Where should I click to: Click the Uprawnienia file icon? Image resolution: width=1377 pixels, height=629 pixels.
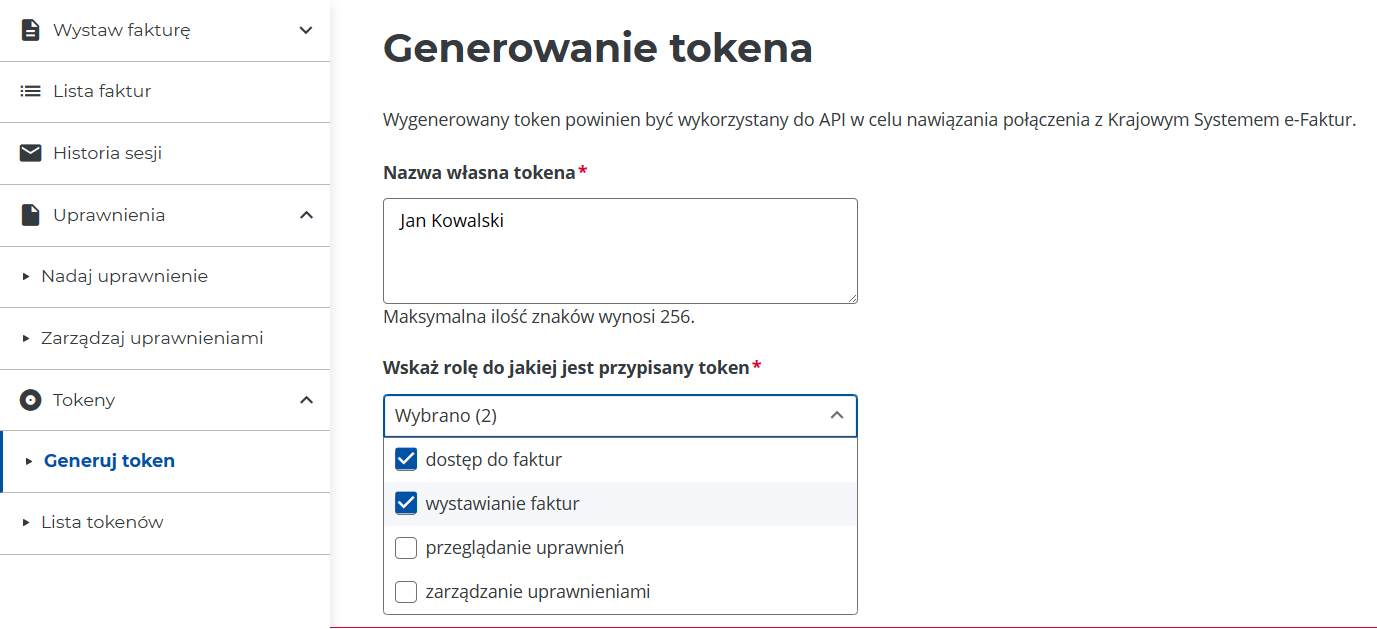pyautogui.click(x=31, y=215)
